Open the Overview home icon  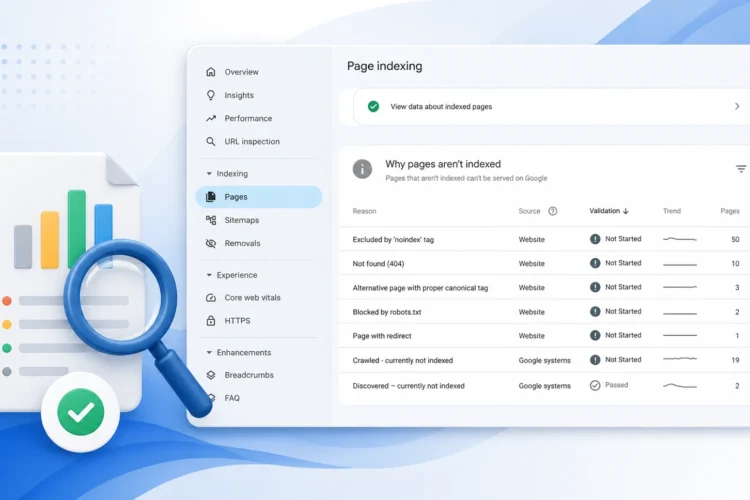210,72
